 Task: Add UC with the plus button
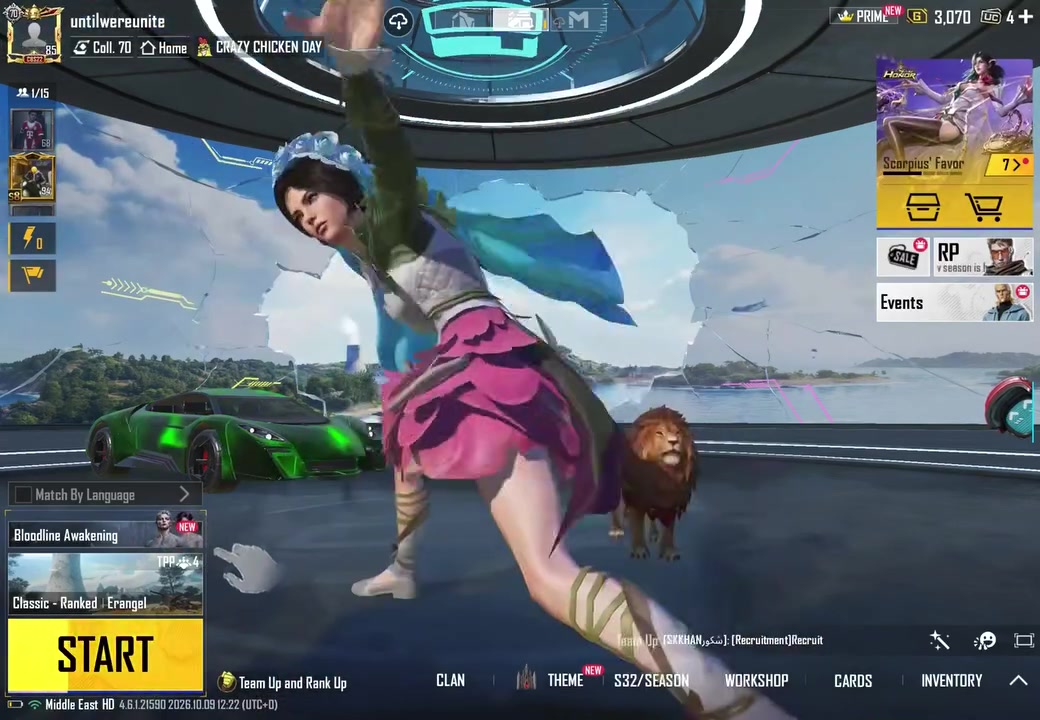click(1025, 16)
